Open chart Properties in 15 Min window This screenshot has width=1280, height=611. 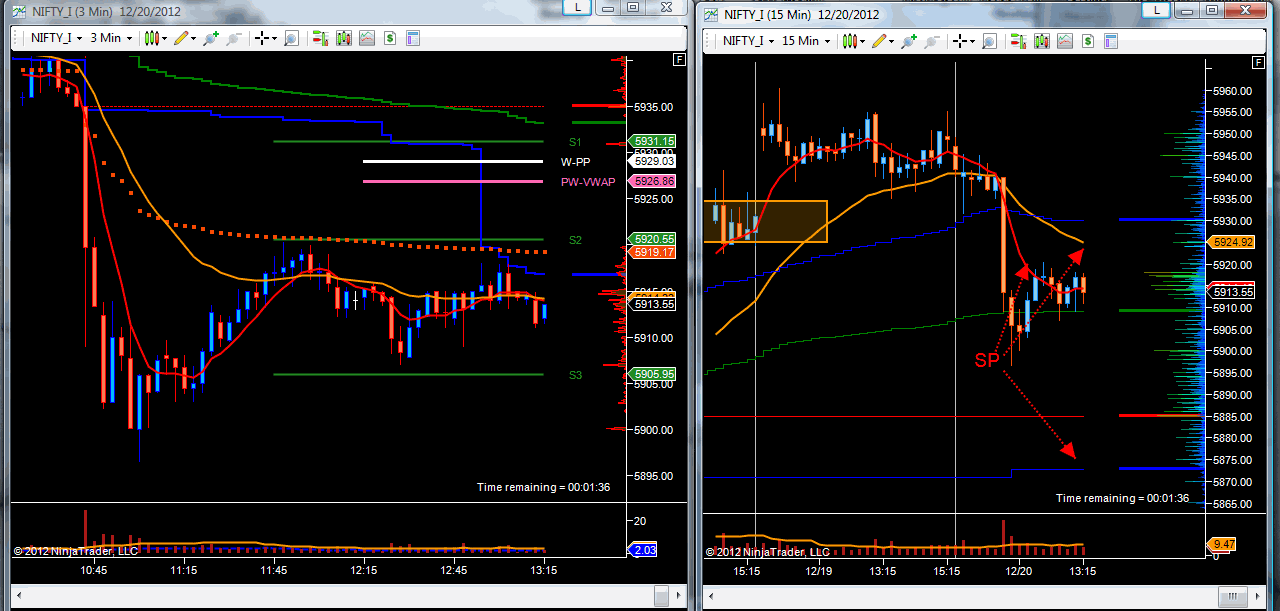1110,41
